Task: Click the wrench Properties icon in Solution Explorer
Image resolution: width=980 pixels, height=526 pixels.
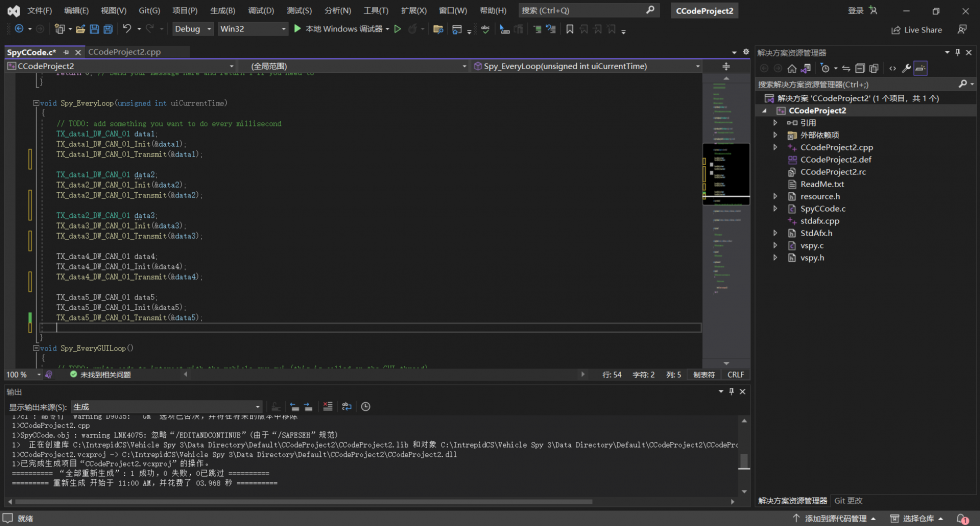Action: (x=906, y=68)
